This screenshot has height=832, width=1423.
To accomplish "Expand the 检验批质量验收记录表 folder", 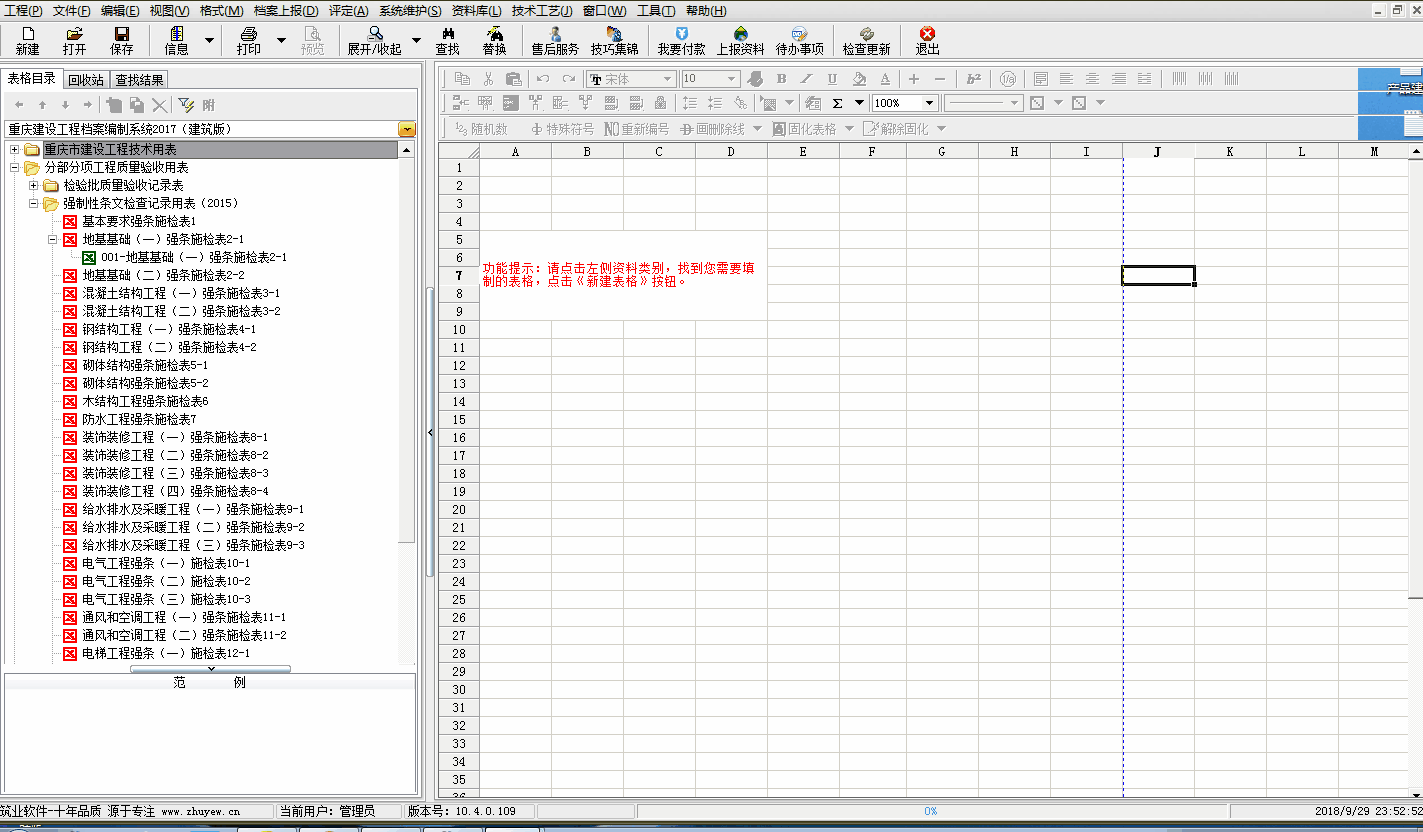I will 34,185.
